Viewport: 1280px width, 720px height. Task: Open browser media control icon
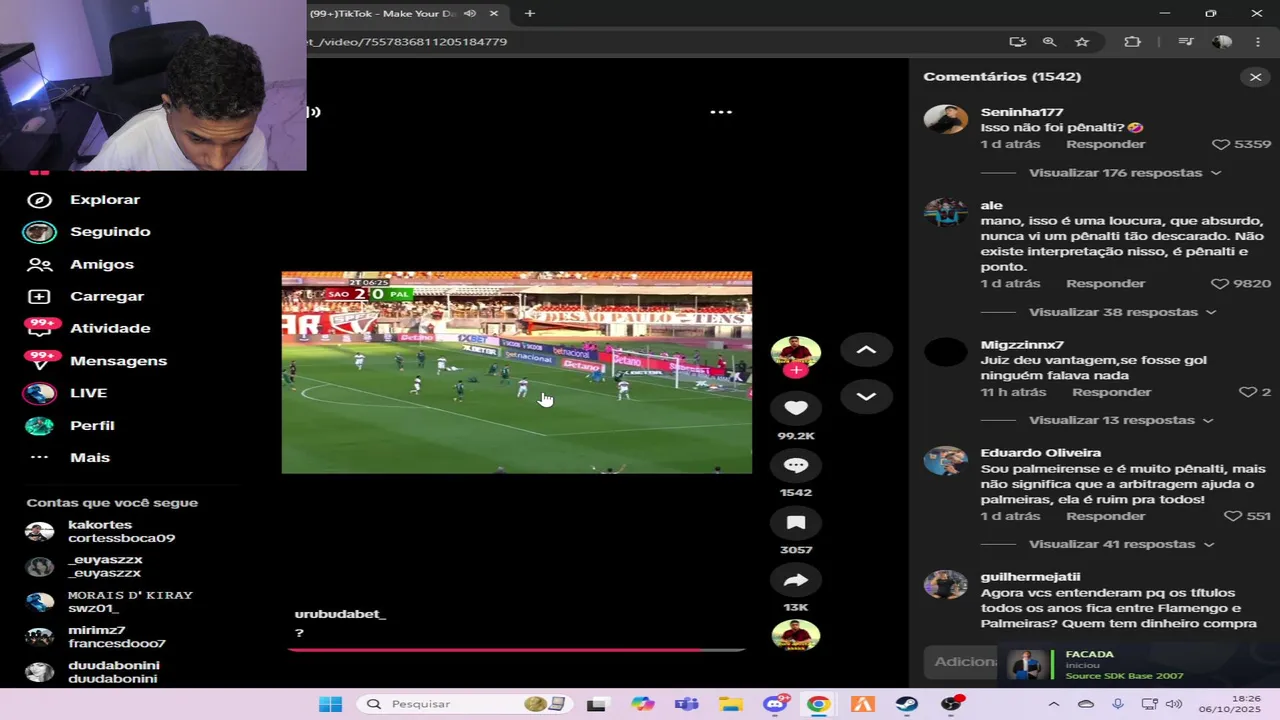[x=1185, y=42]
